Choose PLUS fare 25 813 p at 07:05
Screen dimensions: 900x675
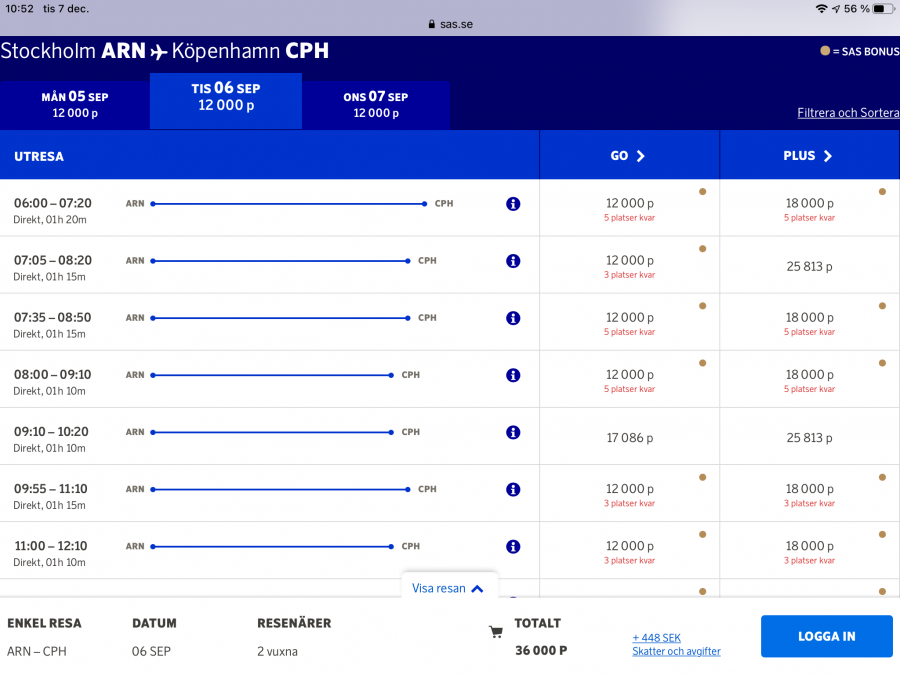point(809,267)
